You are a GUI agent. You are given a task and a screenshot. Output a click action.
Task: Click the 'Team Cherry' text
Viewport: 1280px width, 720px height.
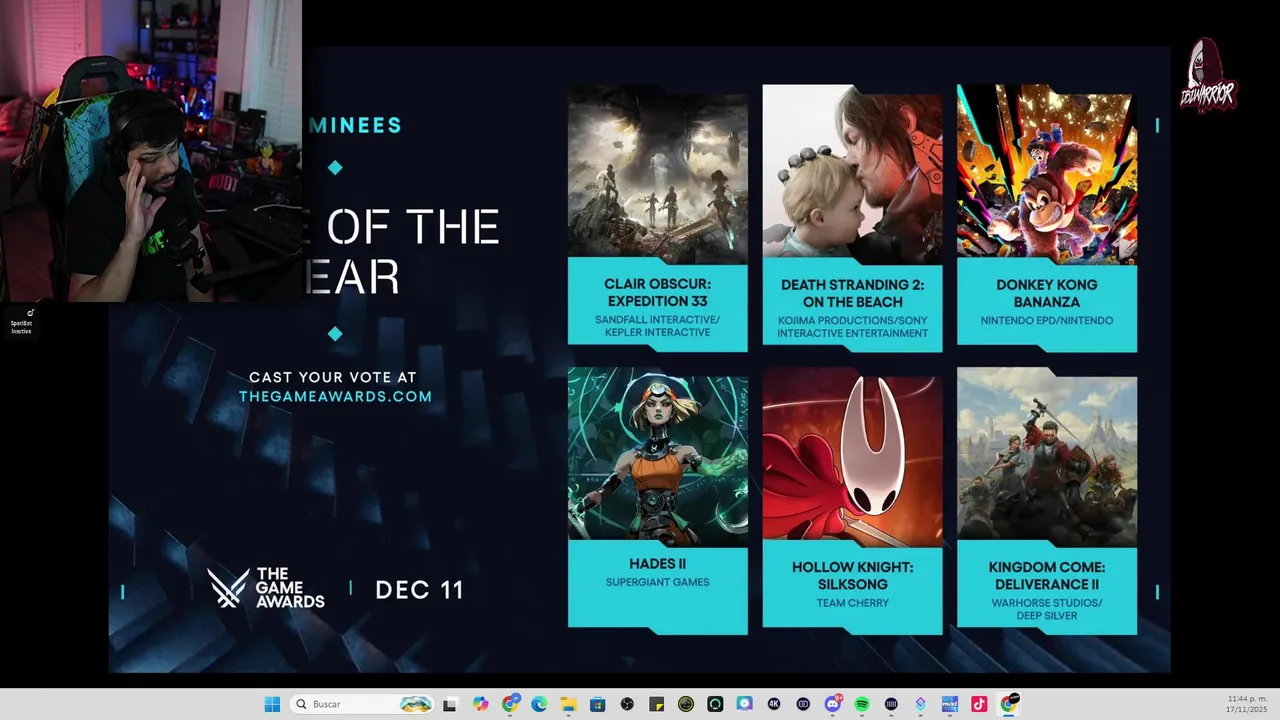point(852,603)
